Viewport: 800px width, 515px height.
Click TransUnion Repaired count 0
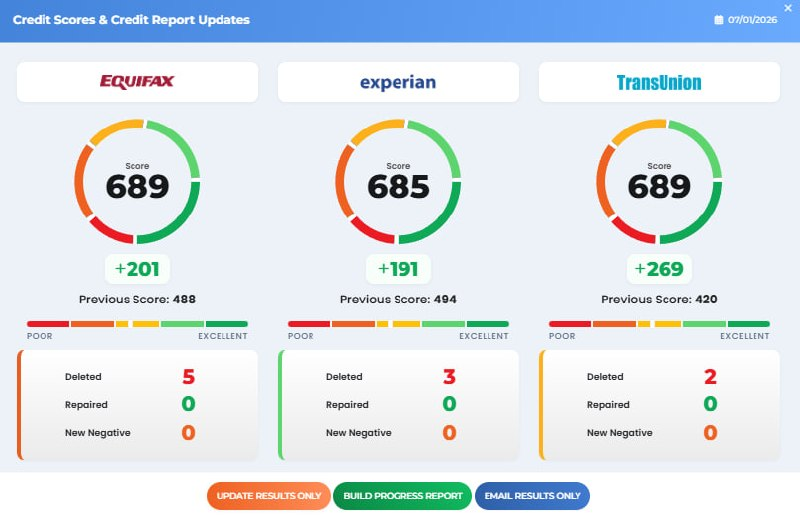coord(710,404)
